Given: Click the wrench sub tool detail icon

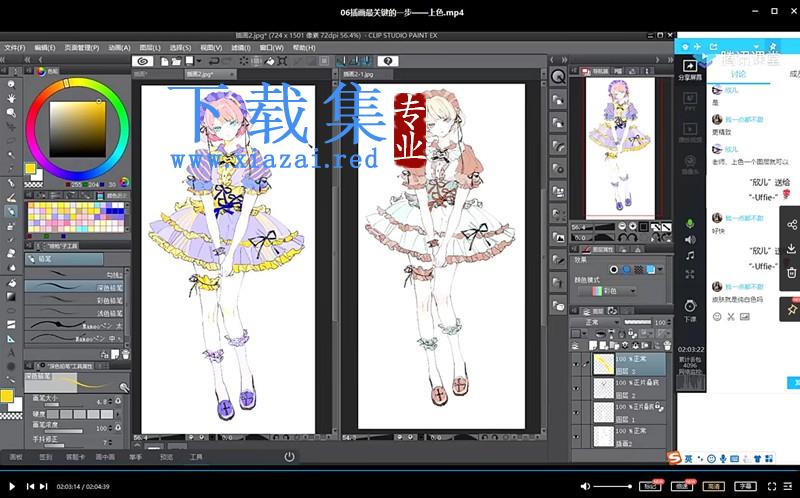Looking at the screenshot, I should pos(124,387).
